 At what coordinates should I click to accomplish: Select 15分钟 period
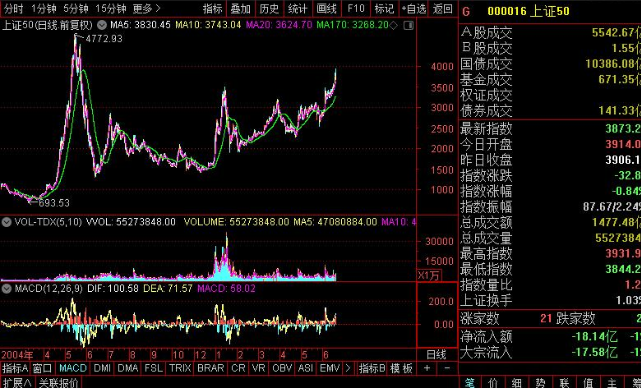tap(110, 9)
